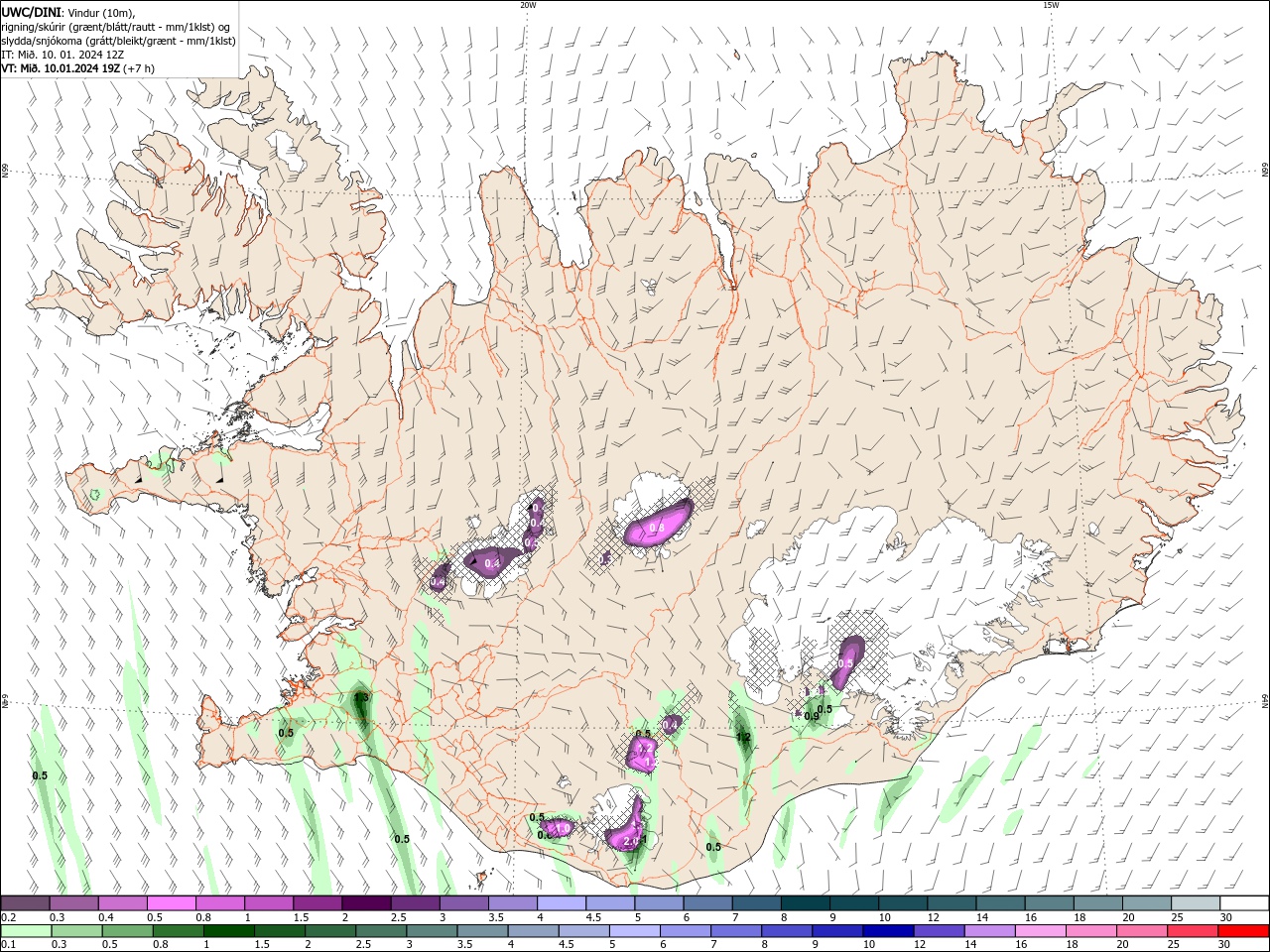Screen dimensions: 1270x952
Task: Select the violet 12 swatch in lower scale
Action: pyautogui.click(x=940, y=931)
